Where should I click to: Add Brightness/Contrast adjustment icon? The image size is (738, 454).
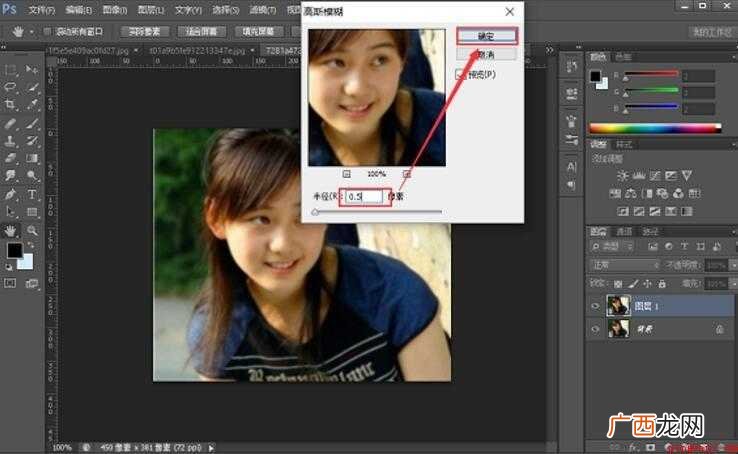pos(623,176)
